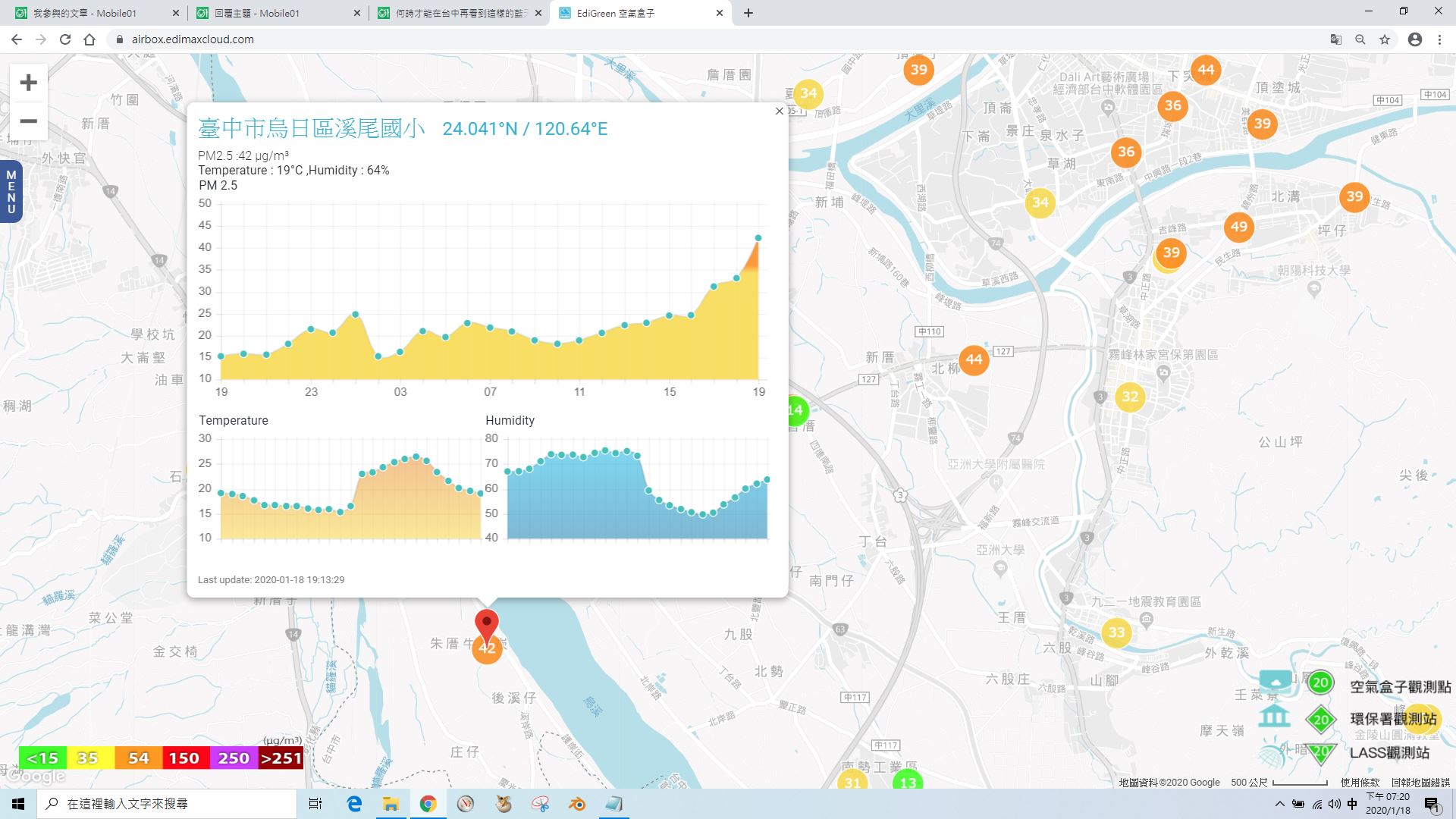Screen dimensions: 1456x819
Task: Open the orange 42 station marker
Action: [x=487, y=650]
